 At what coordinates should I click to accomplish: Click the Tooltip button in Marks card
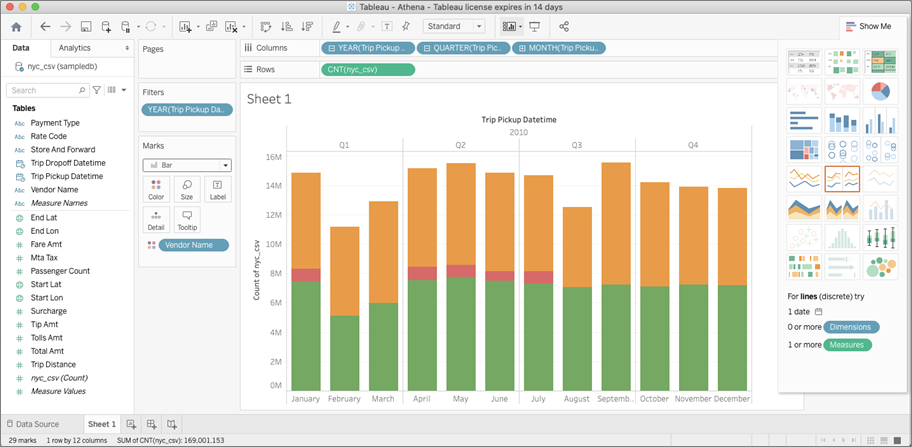tap(187, 220)
